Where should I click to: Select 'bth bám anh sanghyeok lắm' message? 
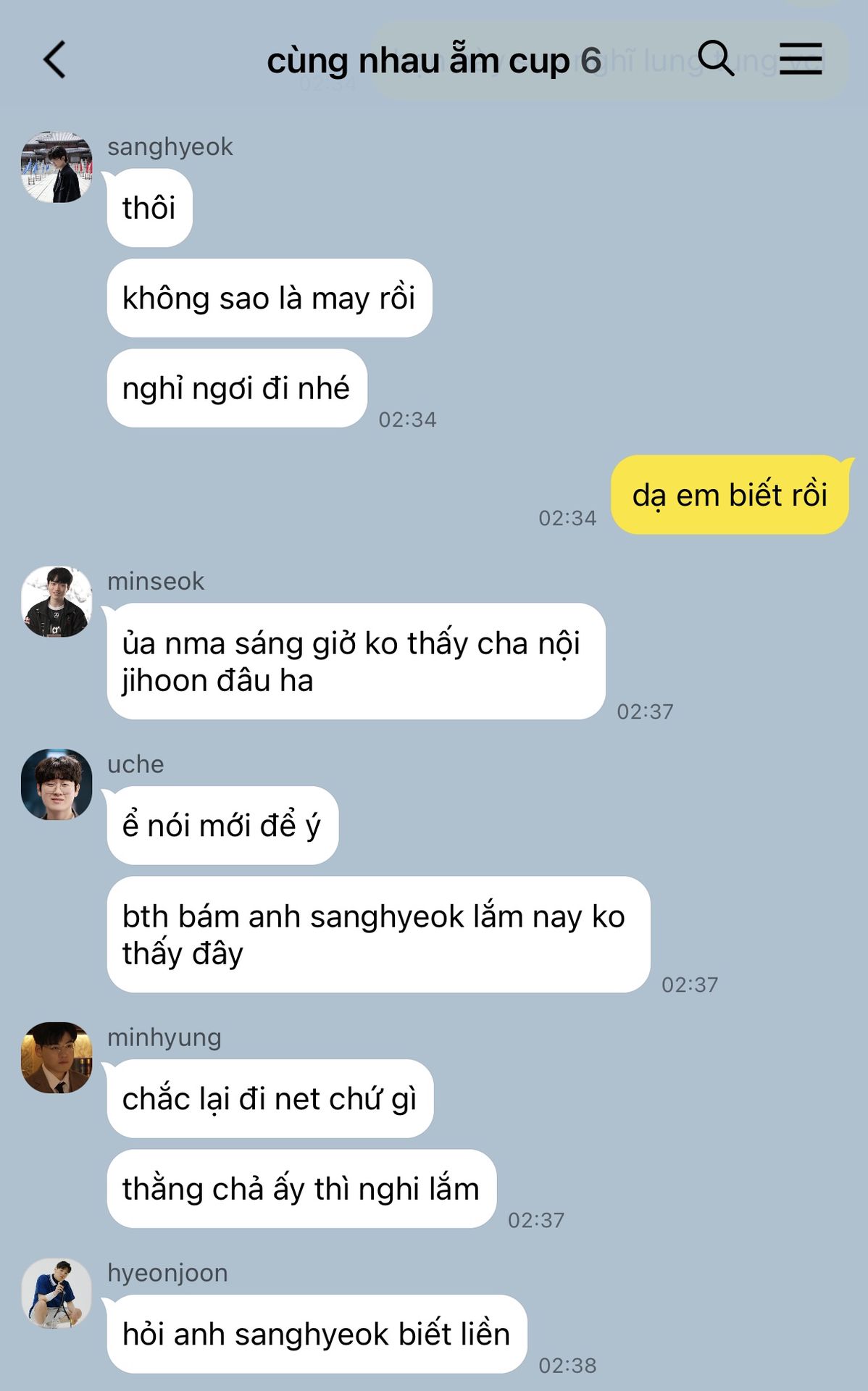coord(378,935)
